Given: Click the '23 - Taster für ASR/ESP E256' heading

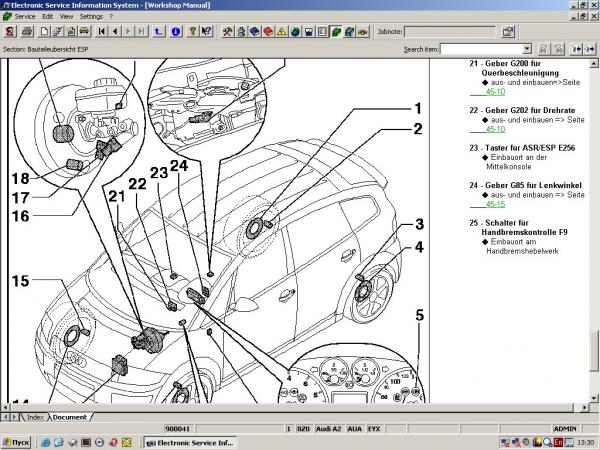Looking at the screenshot, I should click(522, 148).
